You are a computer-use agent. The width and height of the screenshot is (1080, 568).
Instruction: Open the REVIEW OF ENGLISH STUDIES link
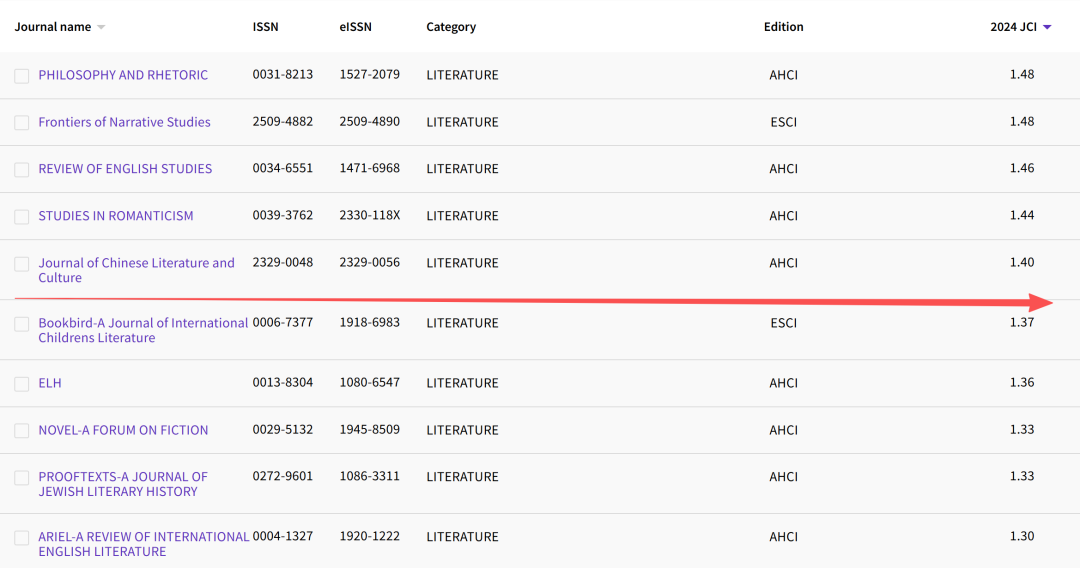point(125,169)
